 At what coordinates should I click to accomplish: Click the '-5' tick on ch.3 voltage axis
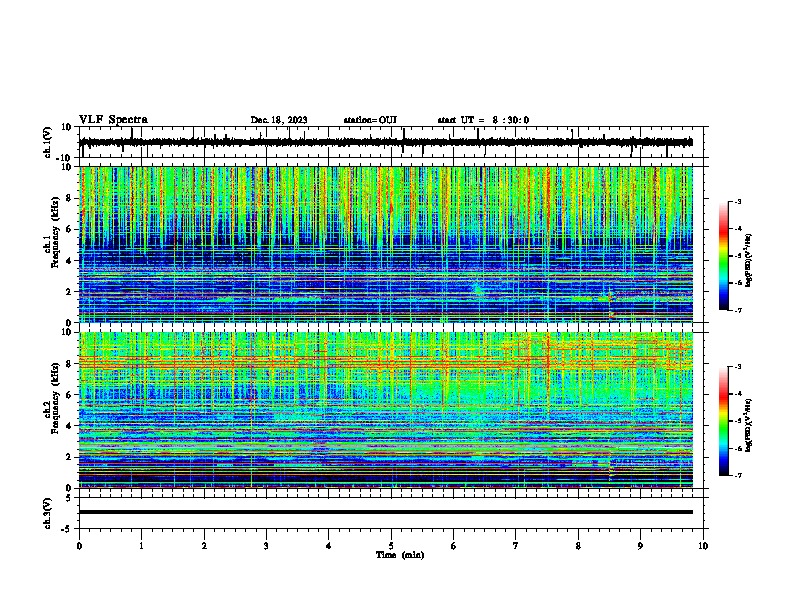click(67, 529)
